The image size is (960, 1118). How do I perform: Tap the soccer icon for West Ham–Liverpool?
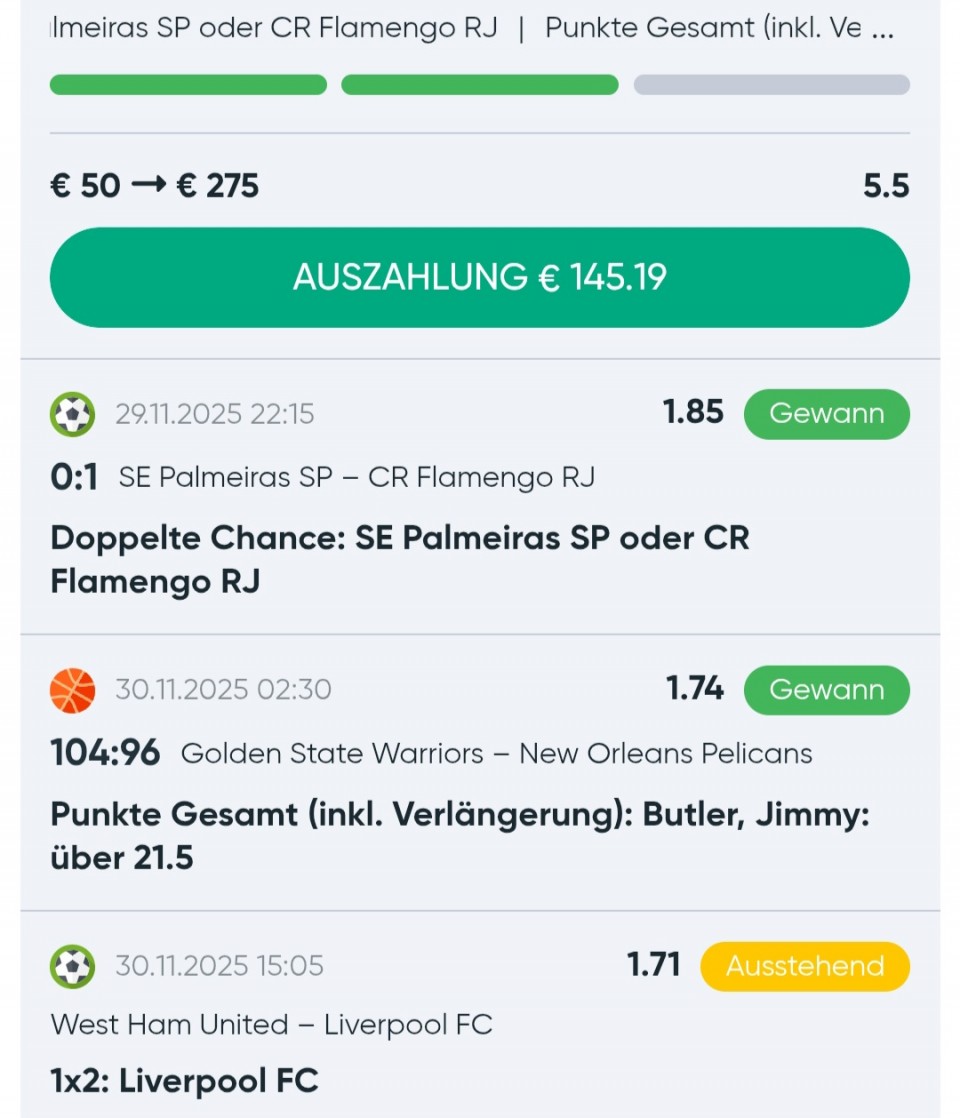72,966
